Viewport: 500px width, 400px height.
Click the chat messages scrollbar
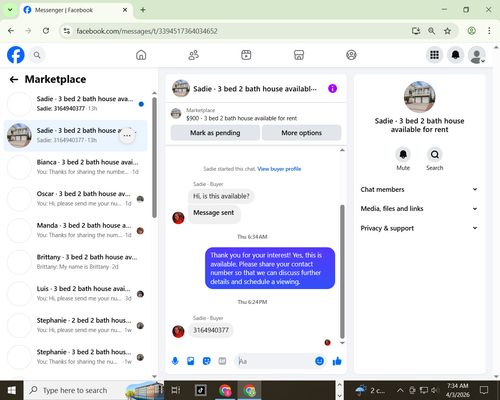(342, 272)
